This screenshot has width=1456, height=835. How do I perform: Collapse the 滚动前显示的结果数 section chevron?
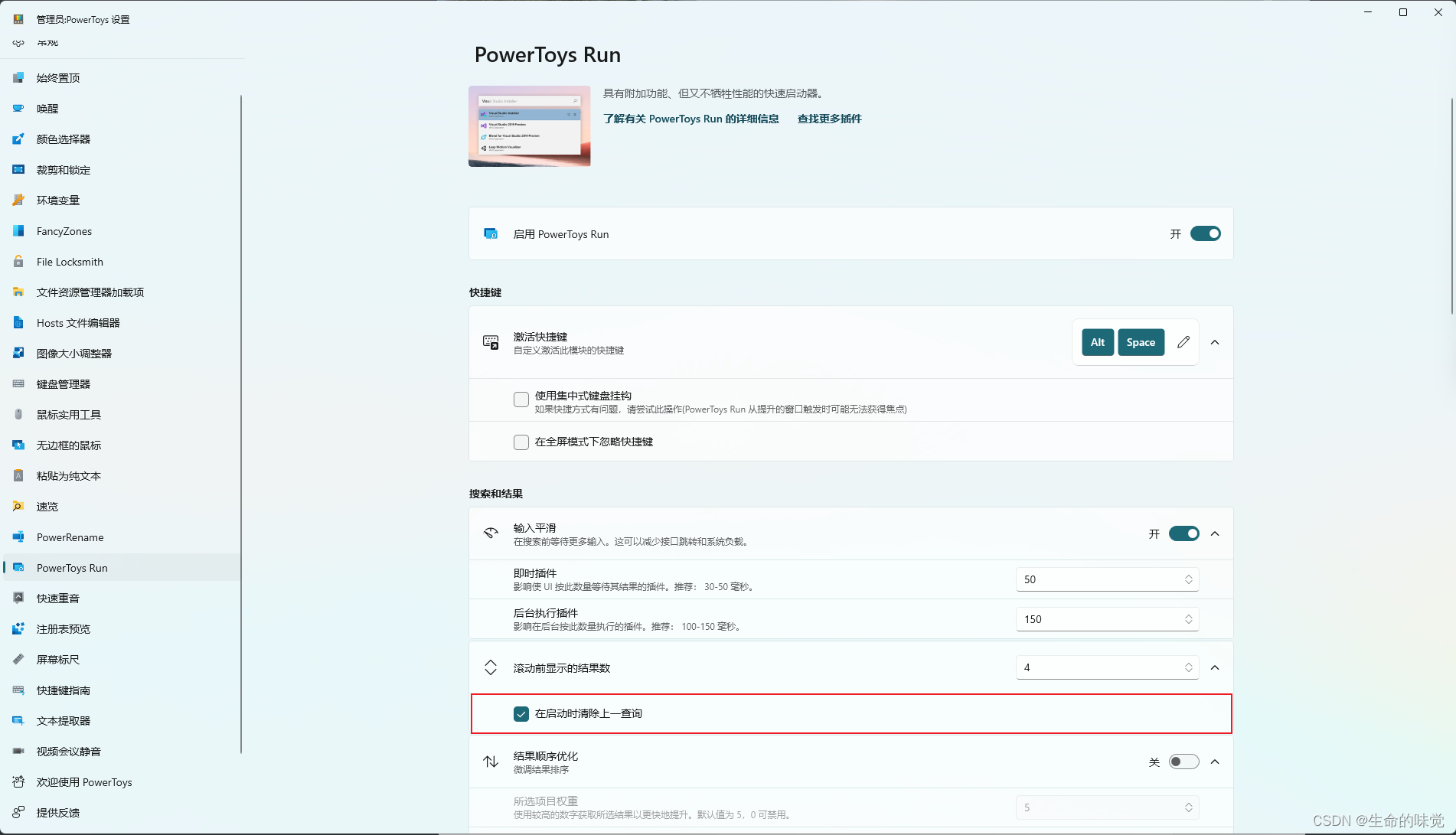1215,667
